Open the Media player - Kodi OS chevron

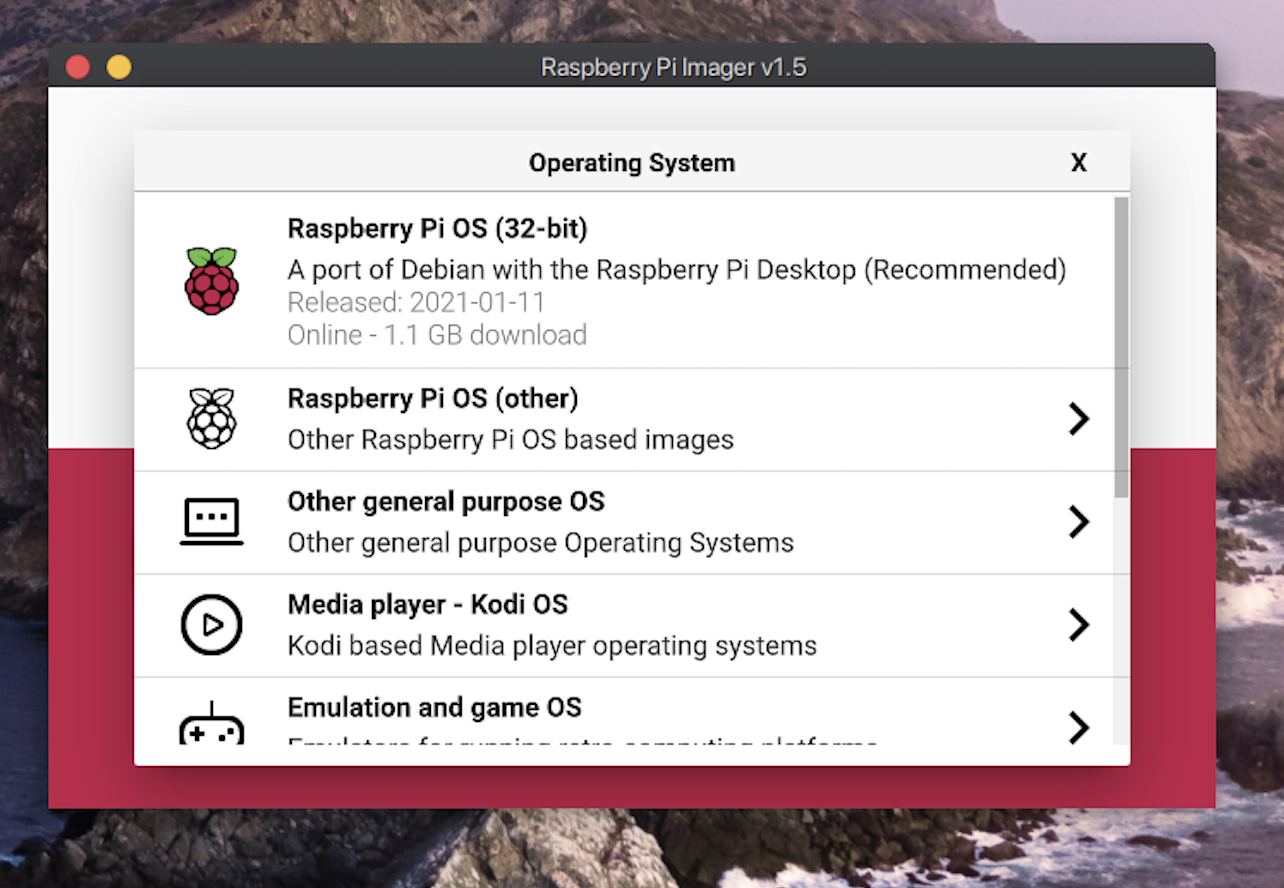tap(1078, 625)
